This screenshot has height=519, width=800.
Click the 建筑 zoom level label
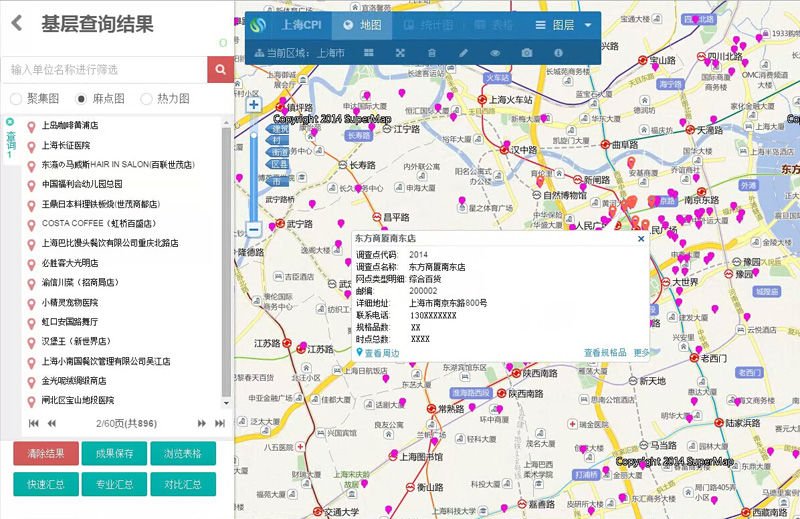click(x=279, y=129)
